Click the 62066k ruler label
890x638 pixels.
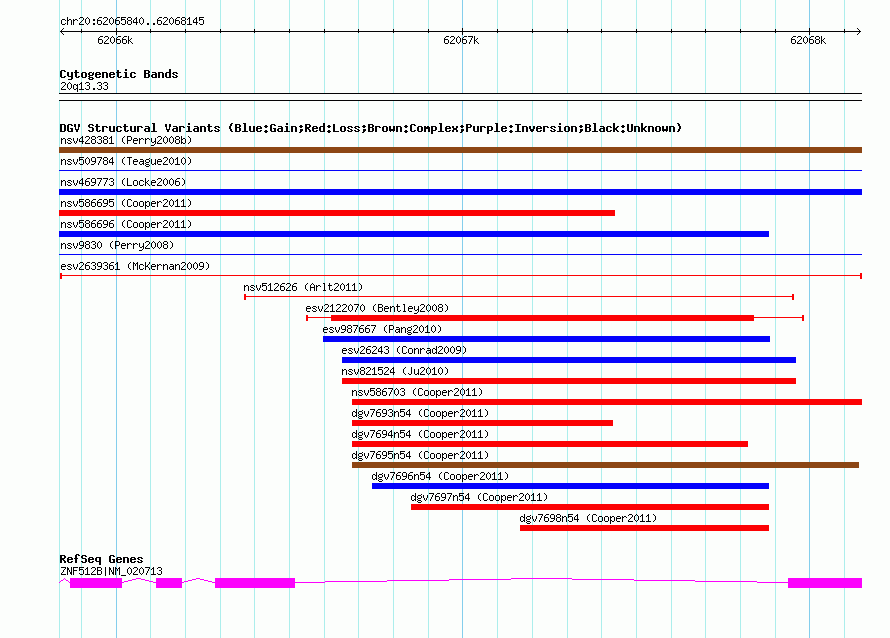tap(115, 40)
